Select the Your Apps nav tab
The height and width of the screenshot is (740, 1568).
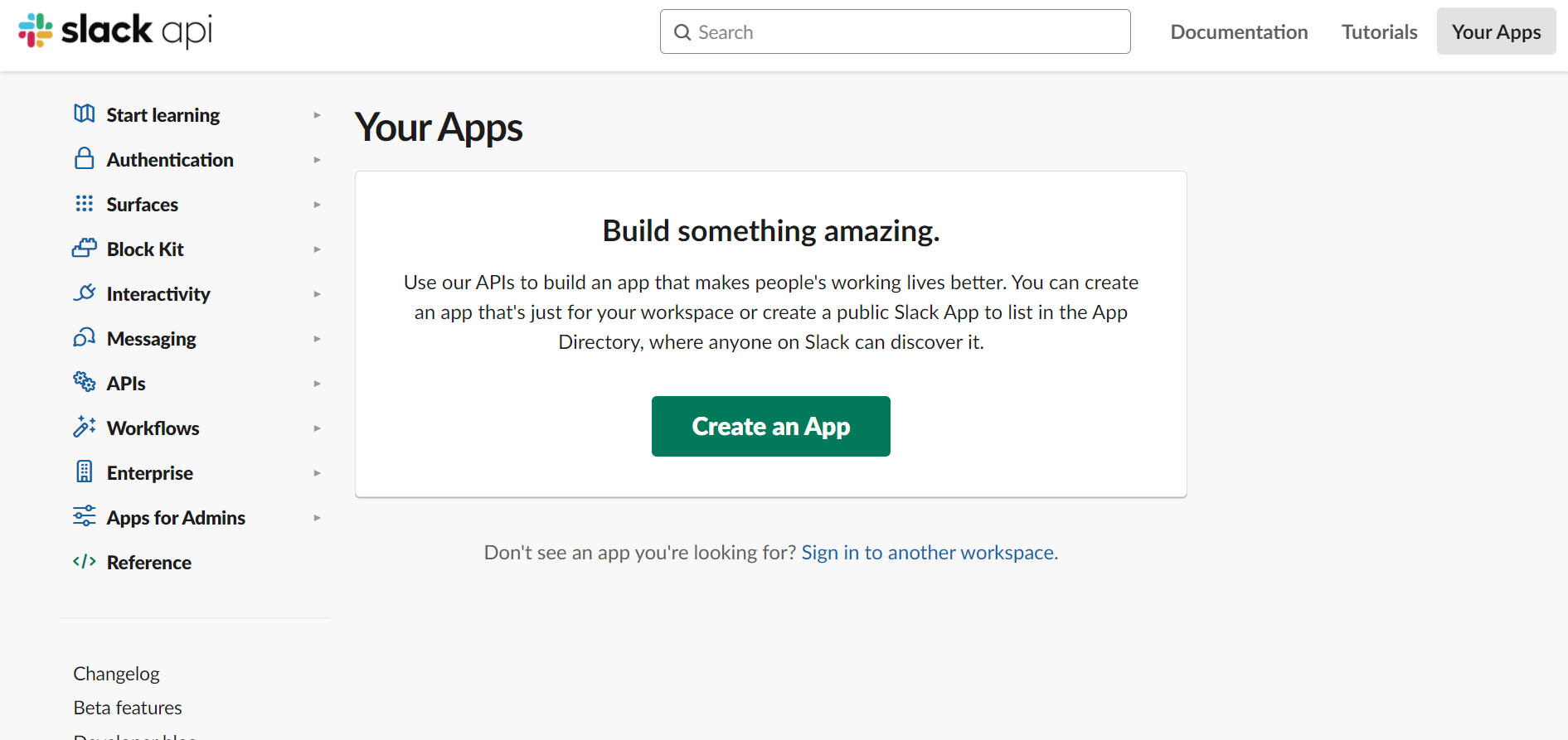tap(1496, 31)
